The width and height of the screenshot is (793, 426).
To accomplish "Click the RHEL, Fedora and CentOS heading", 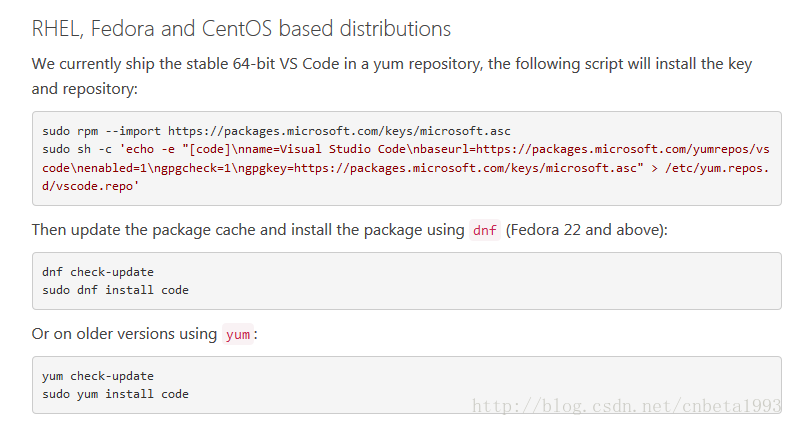I will (241, 29).
